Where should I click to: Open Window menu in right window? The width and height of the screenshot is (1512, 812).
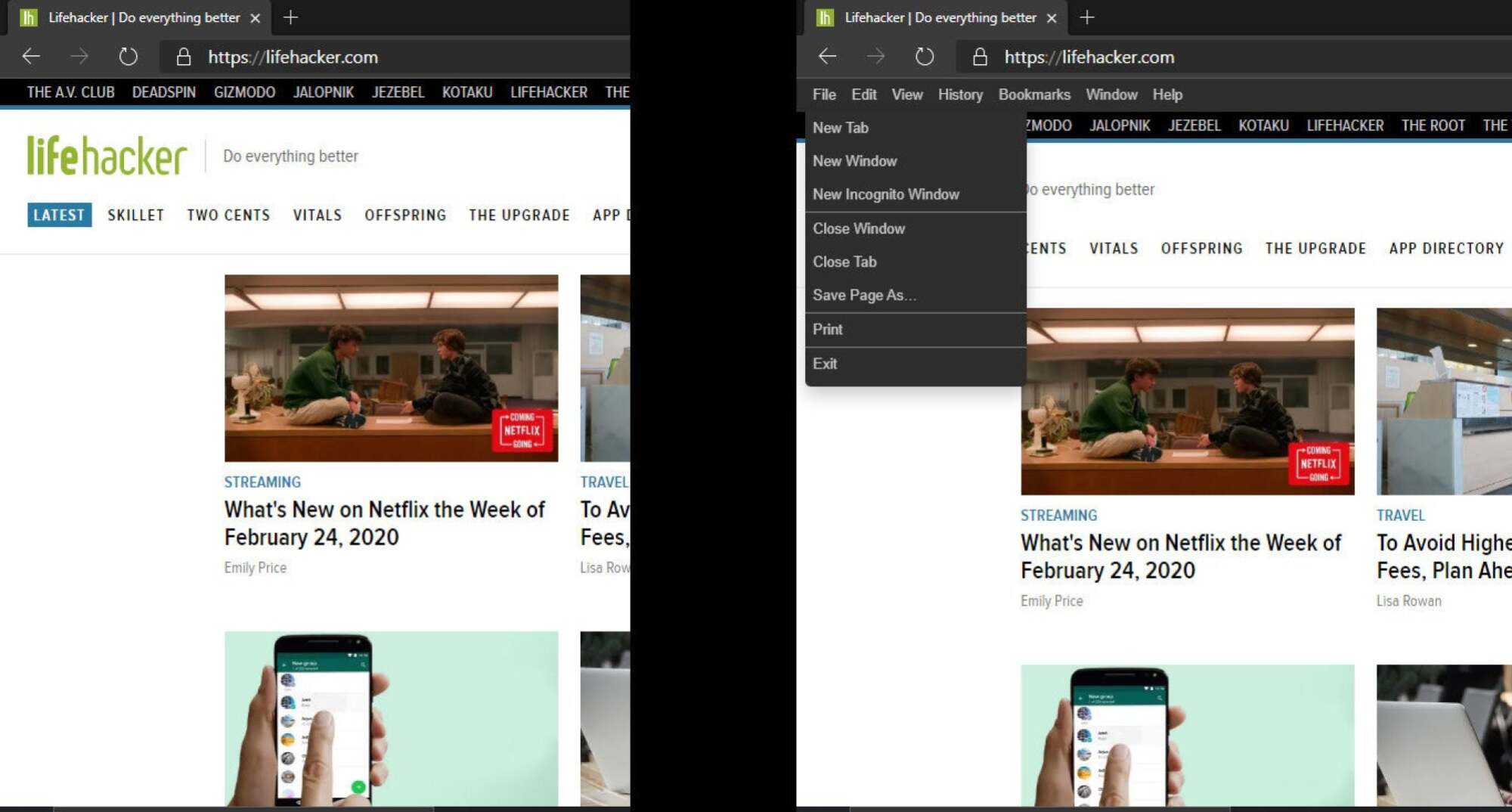[x=1111, y=95]
